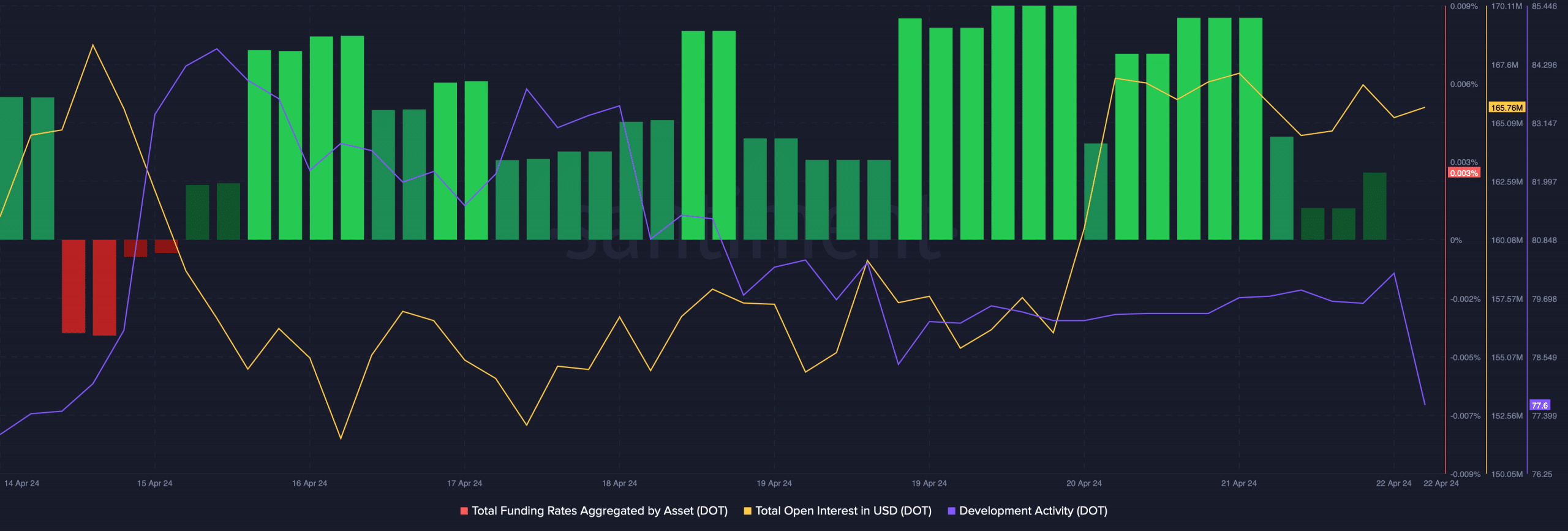Click the 79.698 axis value
The image size is (1568, 531).
pos(1544,299)
